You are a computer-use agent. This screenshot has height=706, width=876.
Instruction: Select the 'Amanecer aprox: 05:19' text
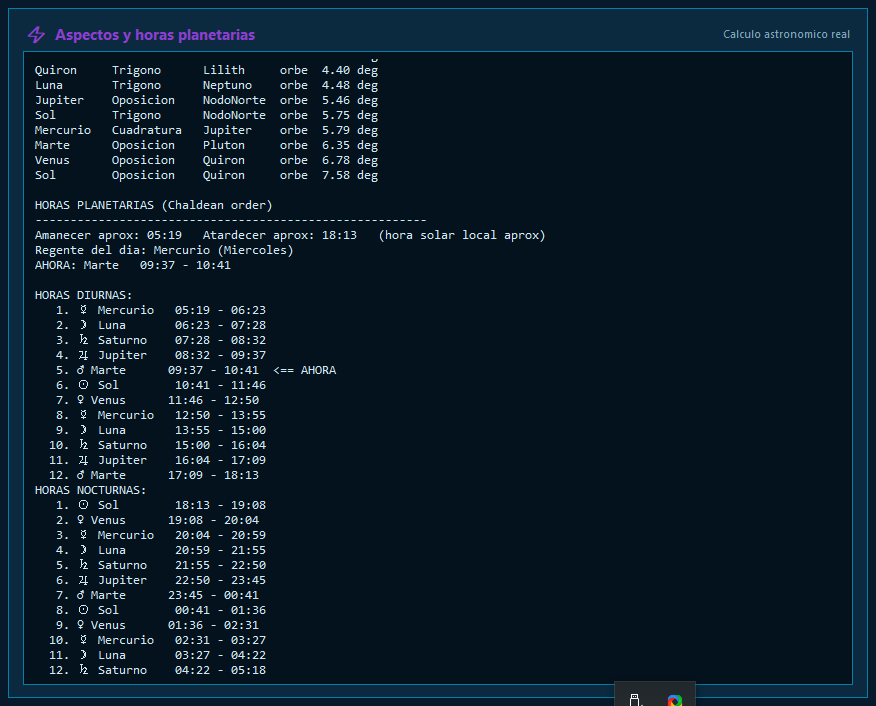click(108, 236)
